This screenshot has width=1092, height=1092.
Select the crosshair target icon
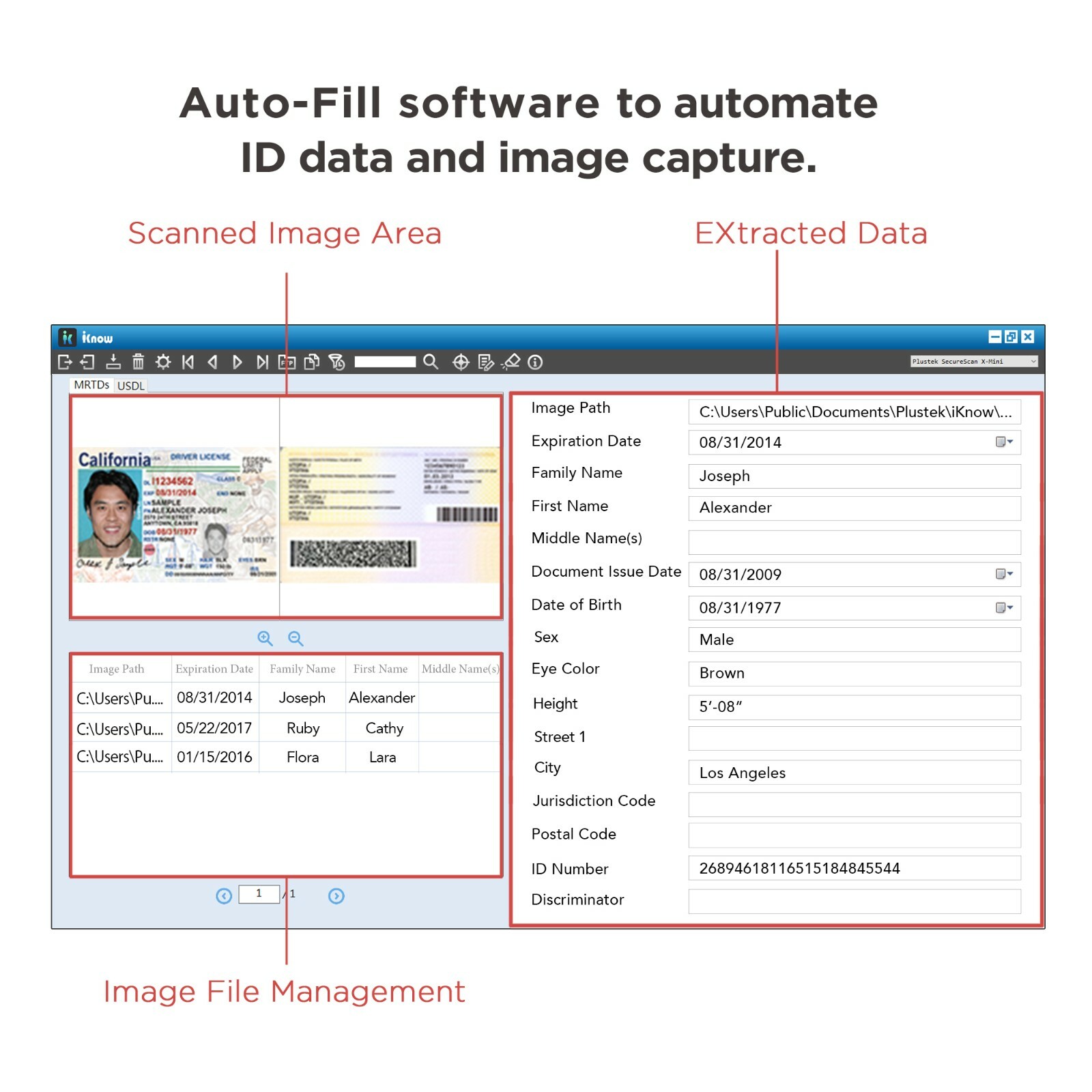[461, 362]
